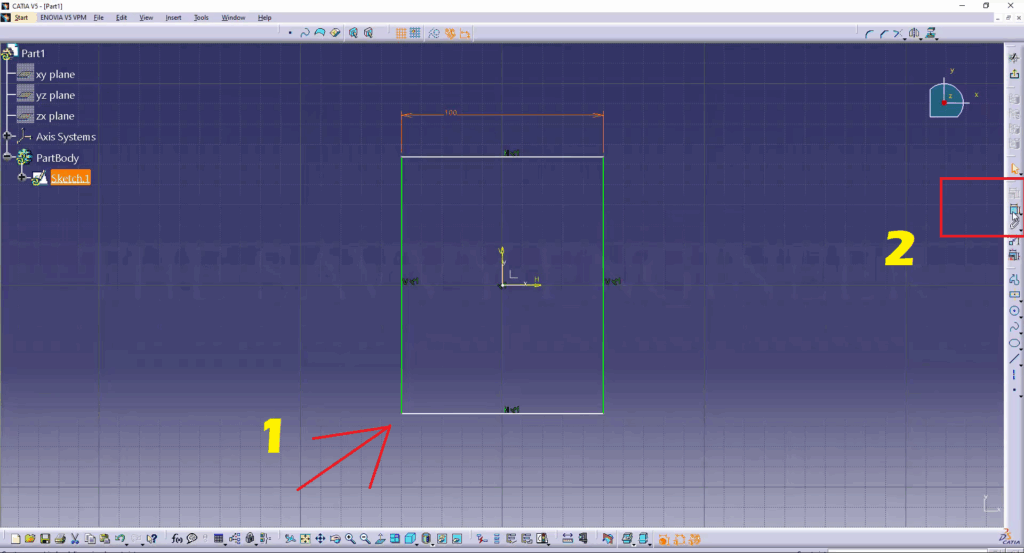Toggle Snap to Point option
Image resolution: width=1024 pixels, height=553 pixels.
point(414,33)
